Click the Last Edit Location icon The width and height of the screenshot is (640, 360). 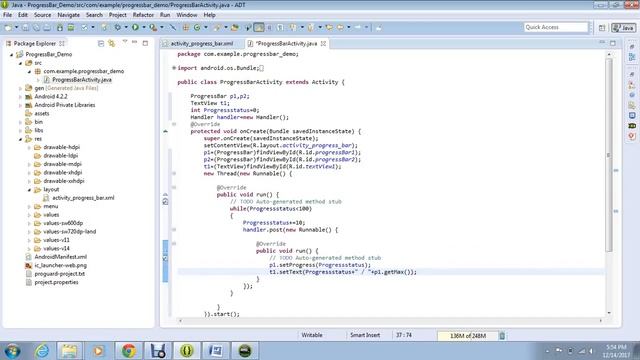(329, 27)
